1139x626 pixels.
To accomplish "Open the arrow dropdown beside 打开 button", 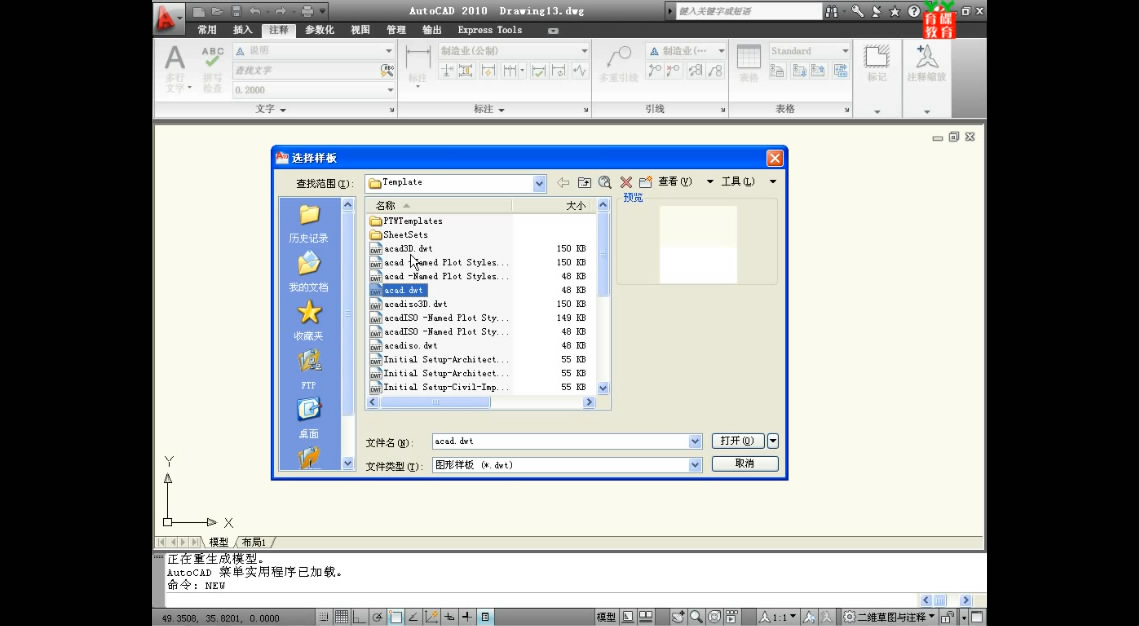I will 773,441.
